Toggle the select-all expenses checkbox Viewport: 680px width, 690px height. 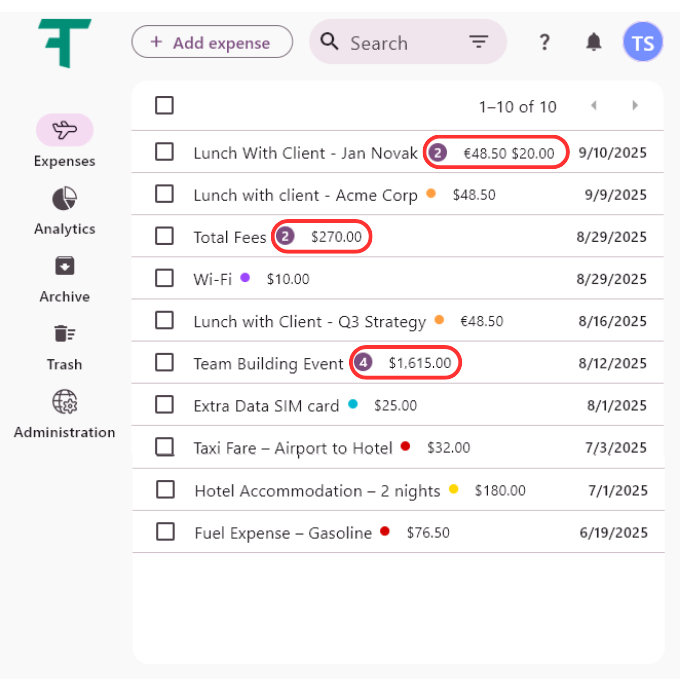click(164, 106)
